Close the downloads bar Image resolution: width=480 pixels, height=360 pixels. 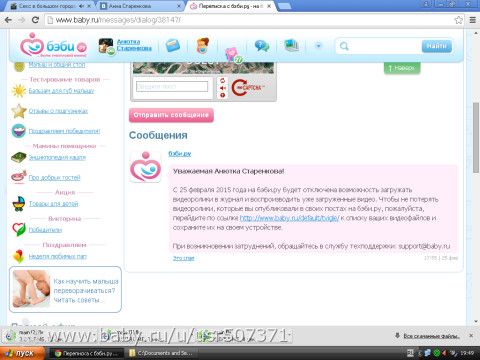tap(471, 335)
